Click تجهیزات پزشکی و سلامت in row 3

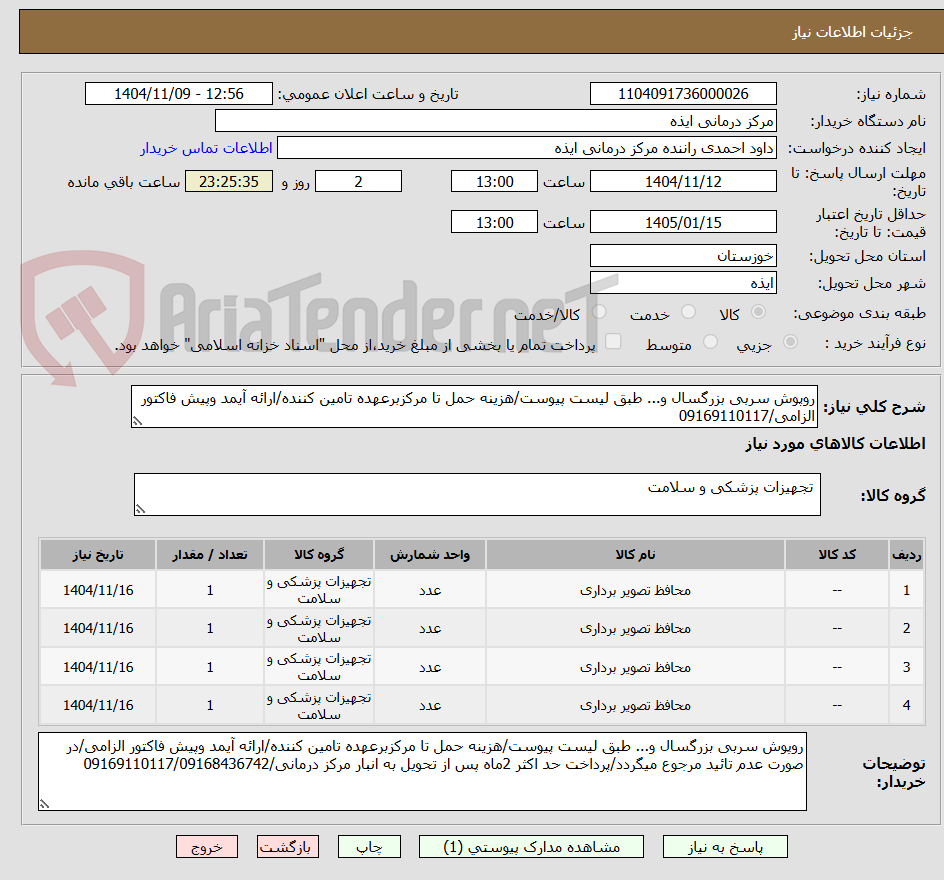point(319,667)
